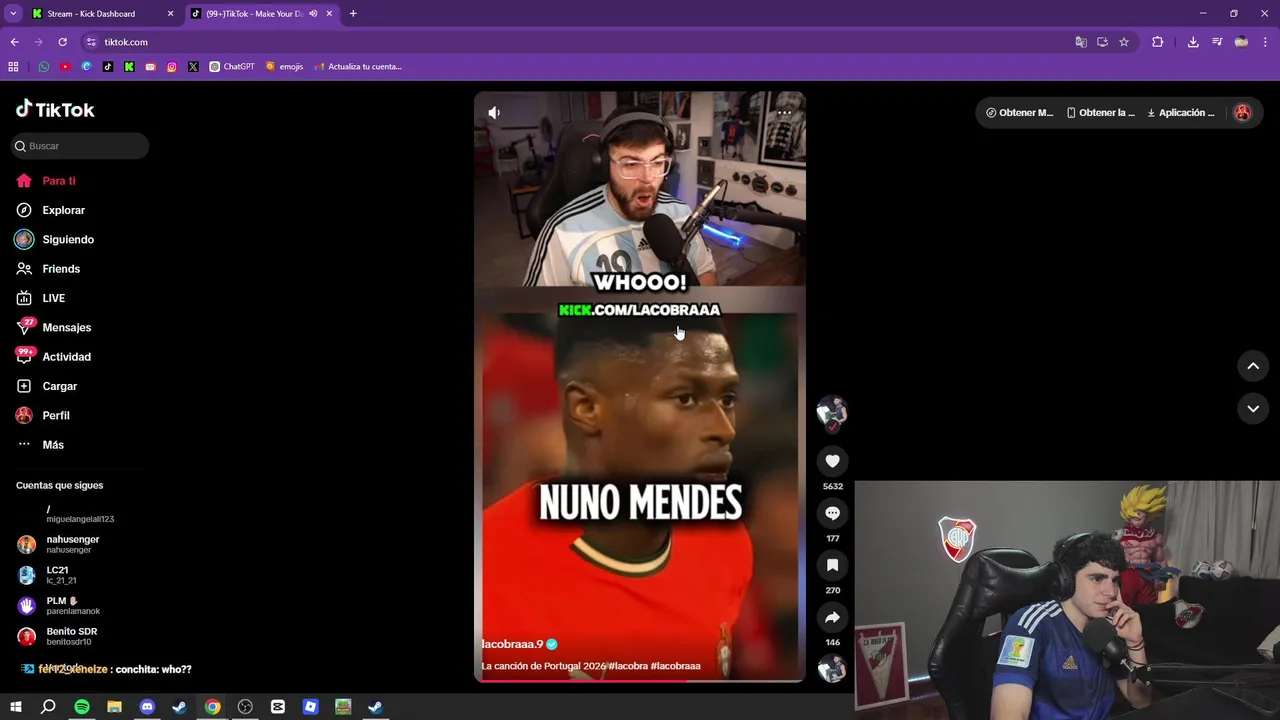The width and height of the screenshot is (1280, 720).
Task: Open browser Downloads icon
Action: coord(1193,42)
